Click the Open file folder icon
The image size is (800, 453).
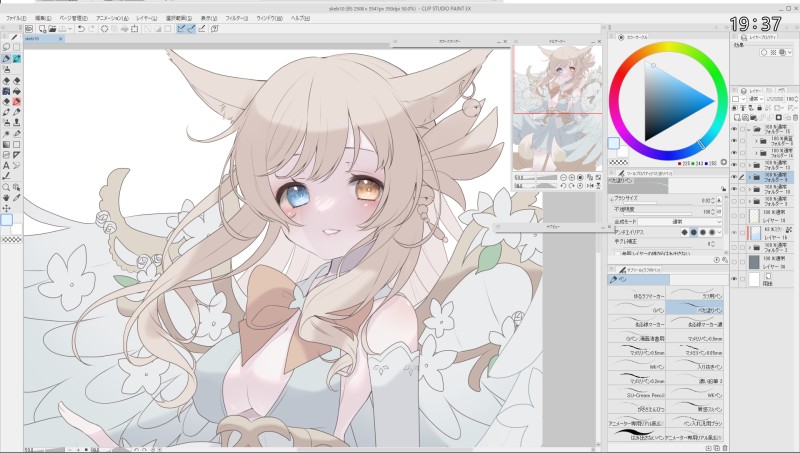52,29
